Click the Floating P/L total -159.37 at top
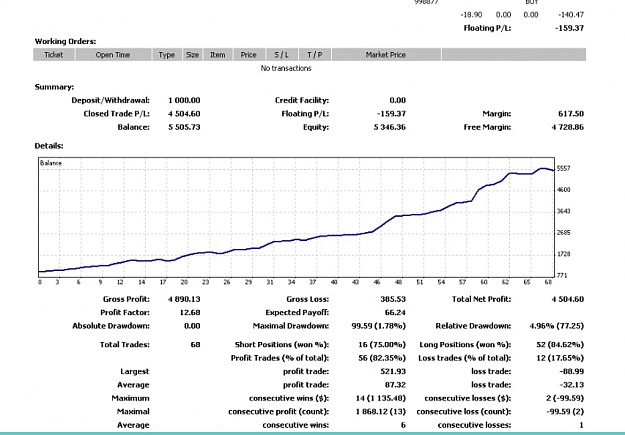This screenshot has height=435, width=625. pos(569,28)
